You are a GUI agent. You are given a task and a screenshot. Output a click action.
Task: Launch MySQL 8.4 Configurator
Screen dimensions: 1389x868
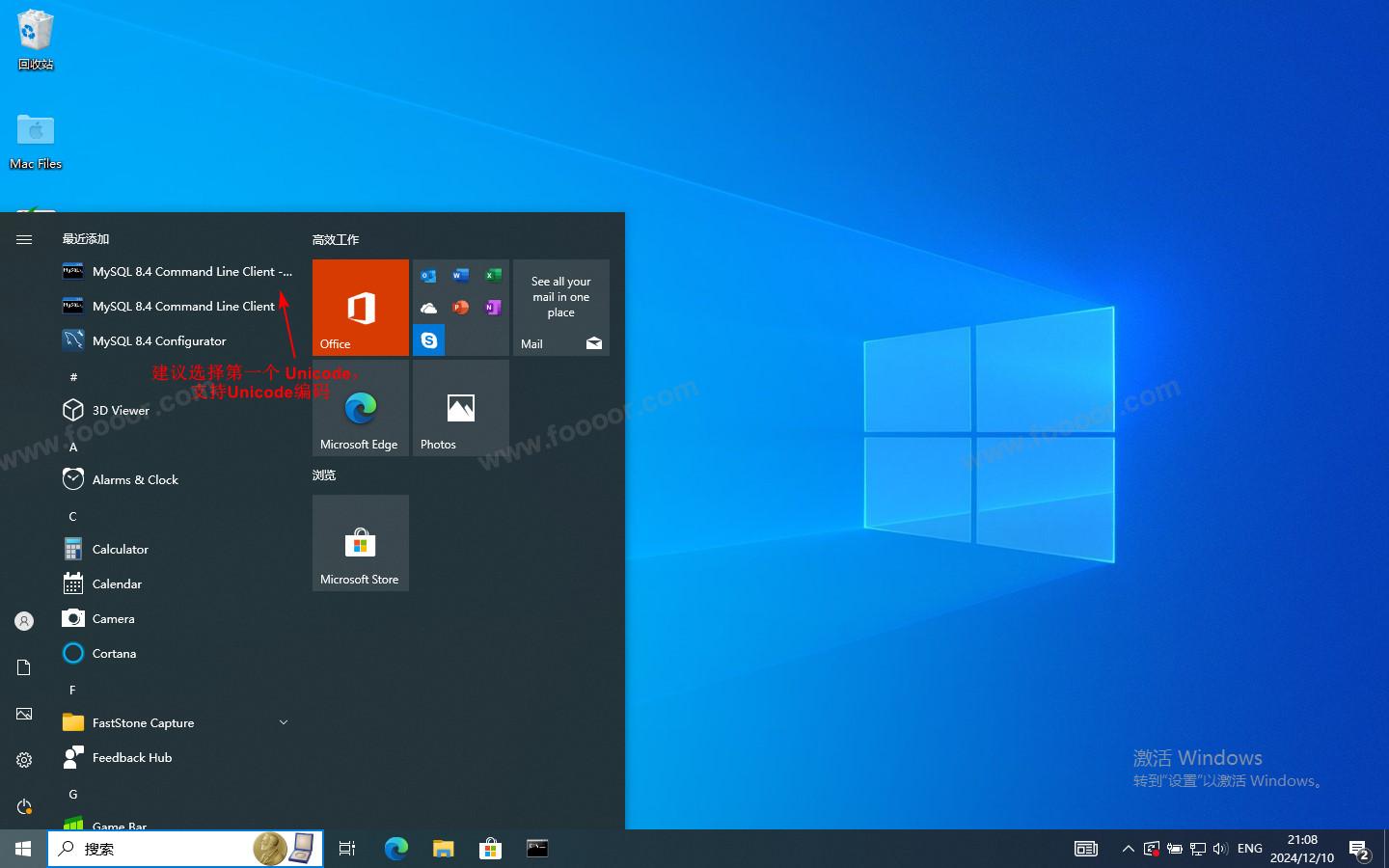click(x=159, y=341)
